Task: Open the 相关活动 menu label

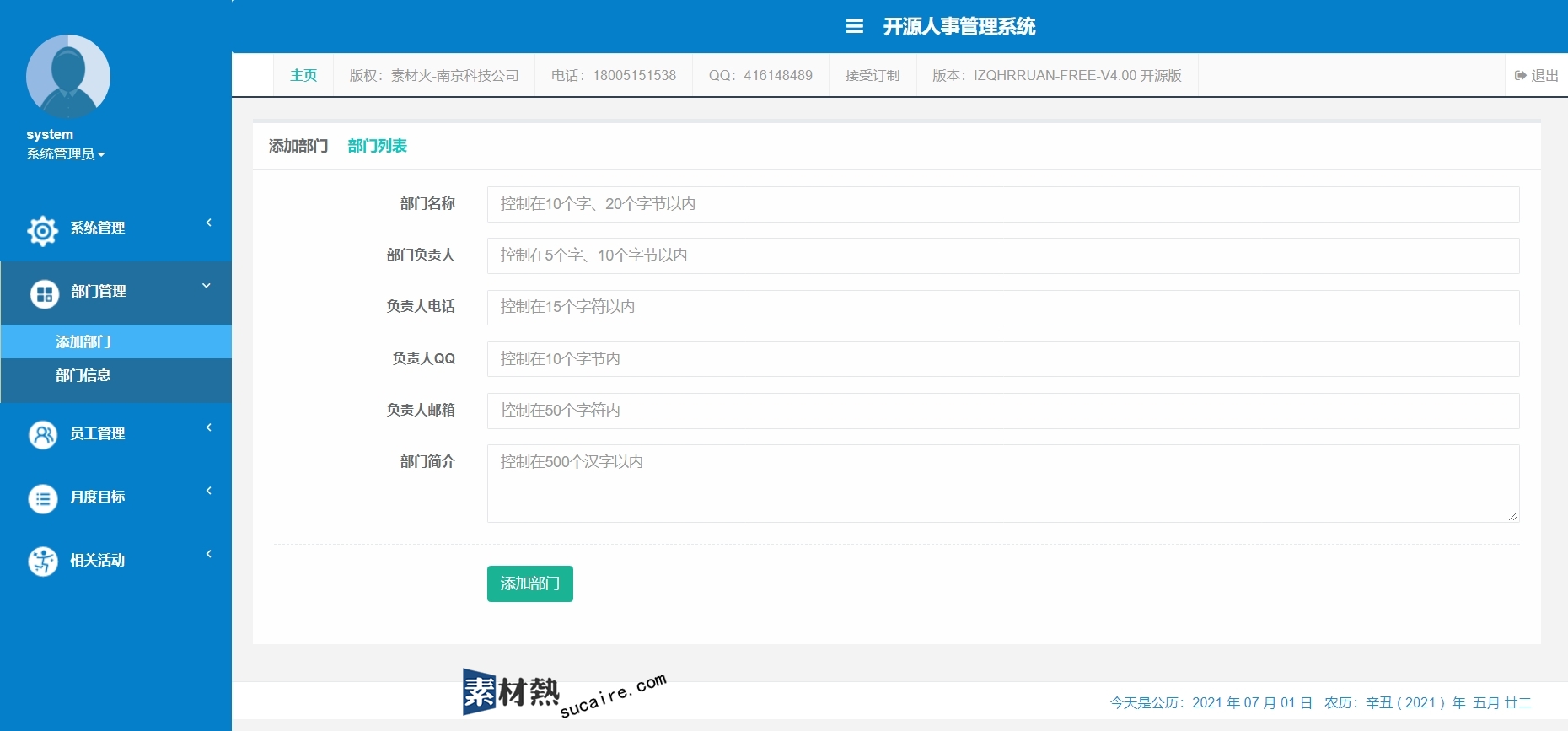Action: [98, 560]
